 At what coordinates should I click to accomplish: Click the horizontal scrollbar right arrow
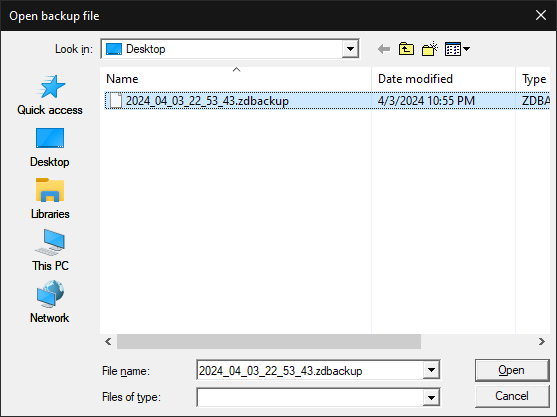pos(542,342)
